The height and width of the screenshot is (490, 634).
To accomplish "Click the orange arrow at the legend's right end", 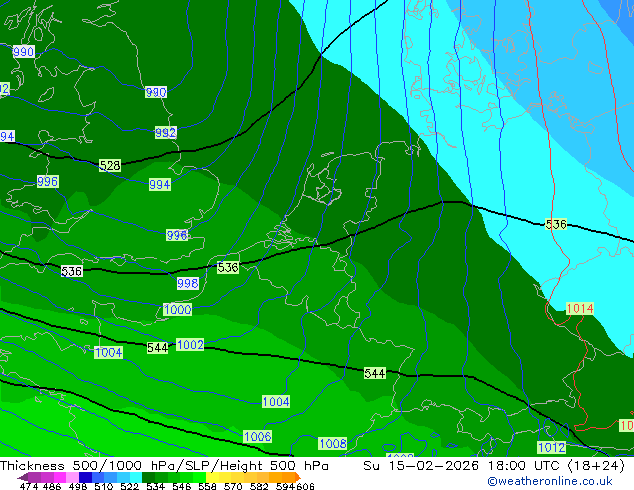I will [x=298, y=476].
